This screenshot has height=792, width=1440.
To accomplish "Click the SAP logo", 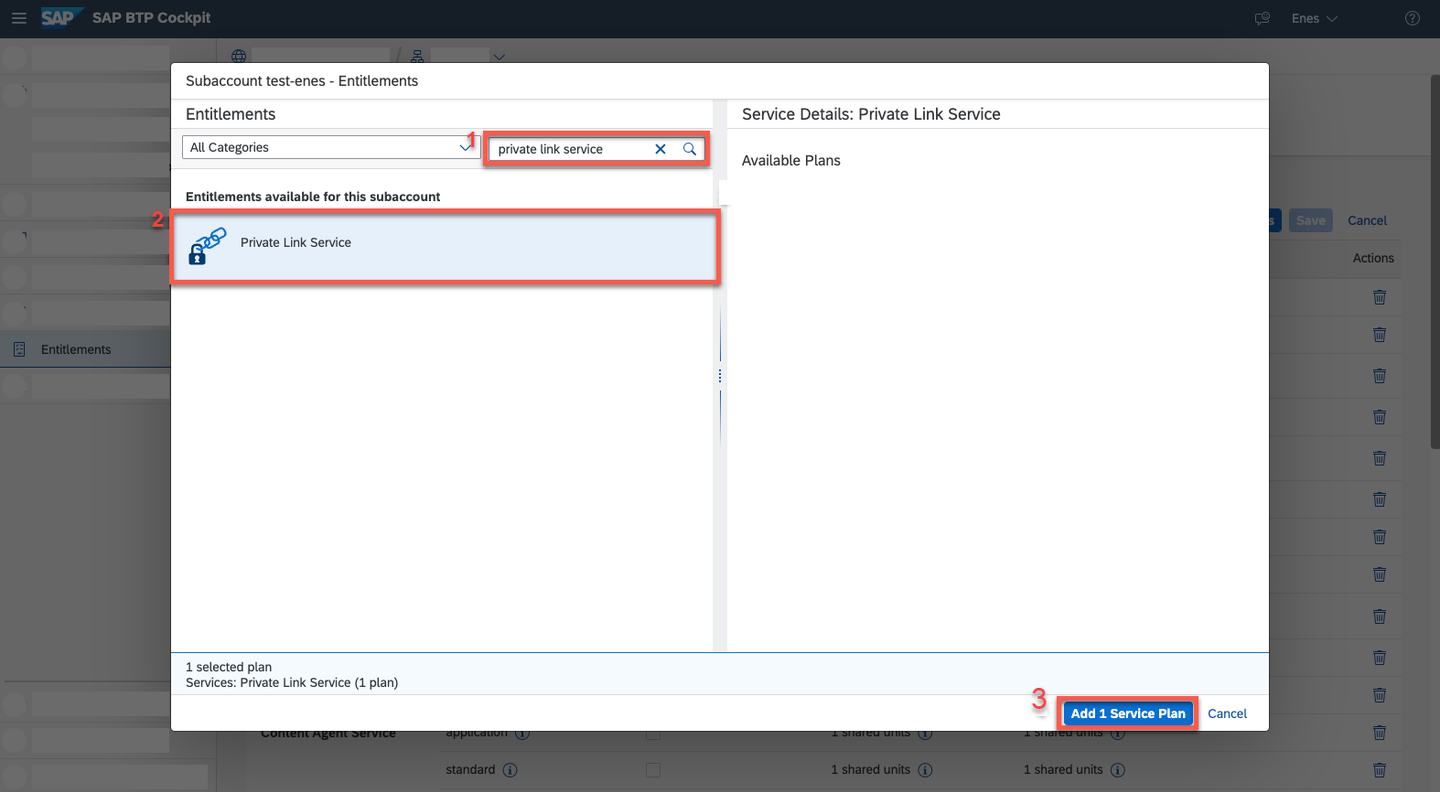I will tap(61, 18).
